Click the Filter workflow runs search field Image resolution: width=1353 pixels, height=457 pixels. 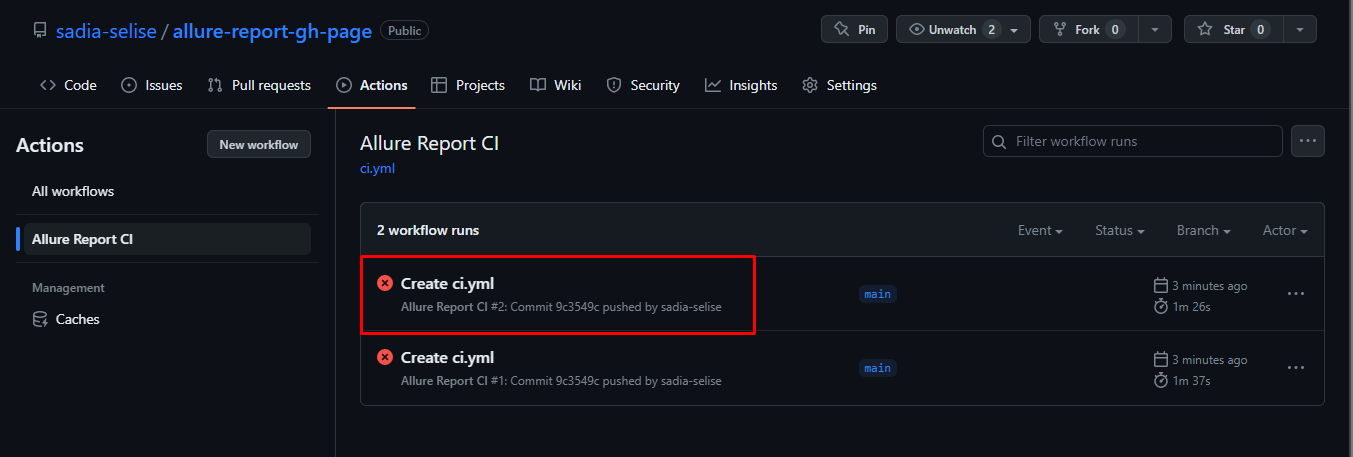pos(1140,141)
